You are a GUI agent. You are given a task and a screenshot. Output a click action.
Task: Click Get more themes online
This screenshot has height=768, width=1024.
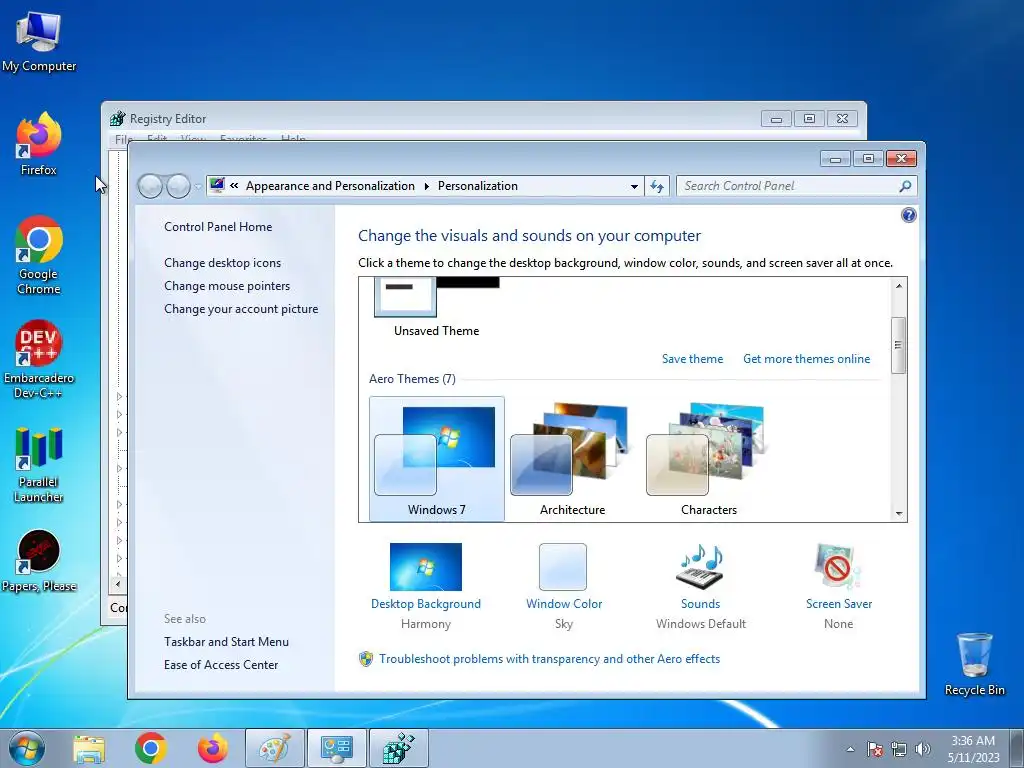(x=807, y=359)
